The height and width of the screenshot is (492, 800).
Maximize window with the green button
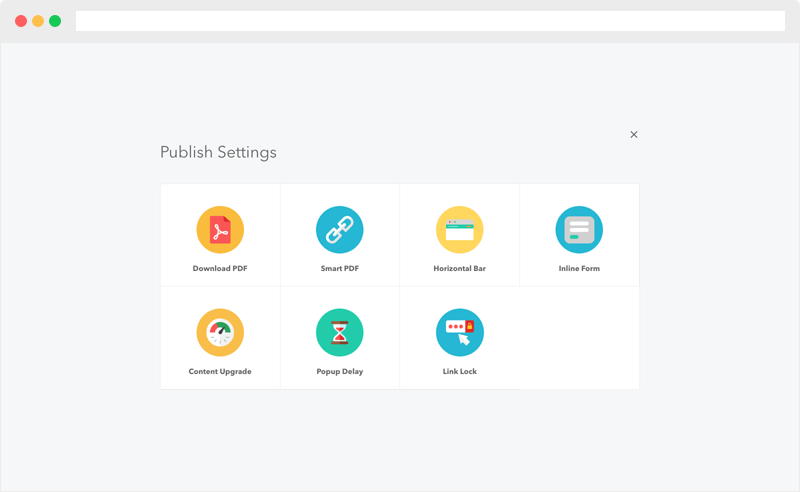[55, 21]
